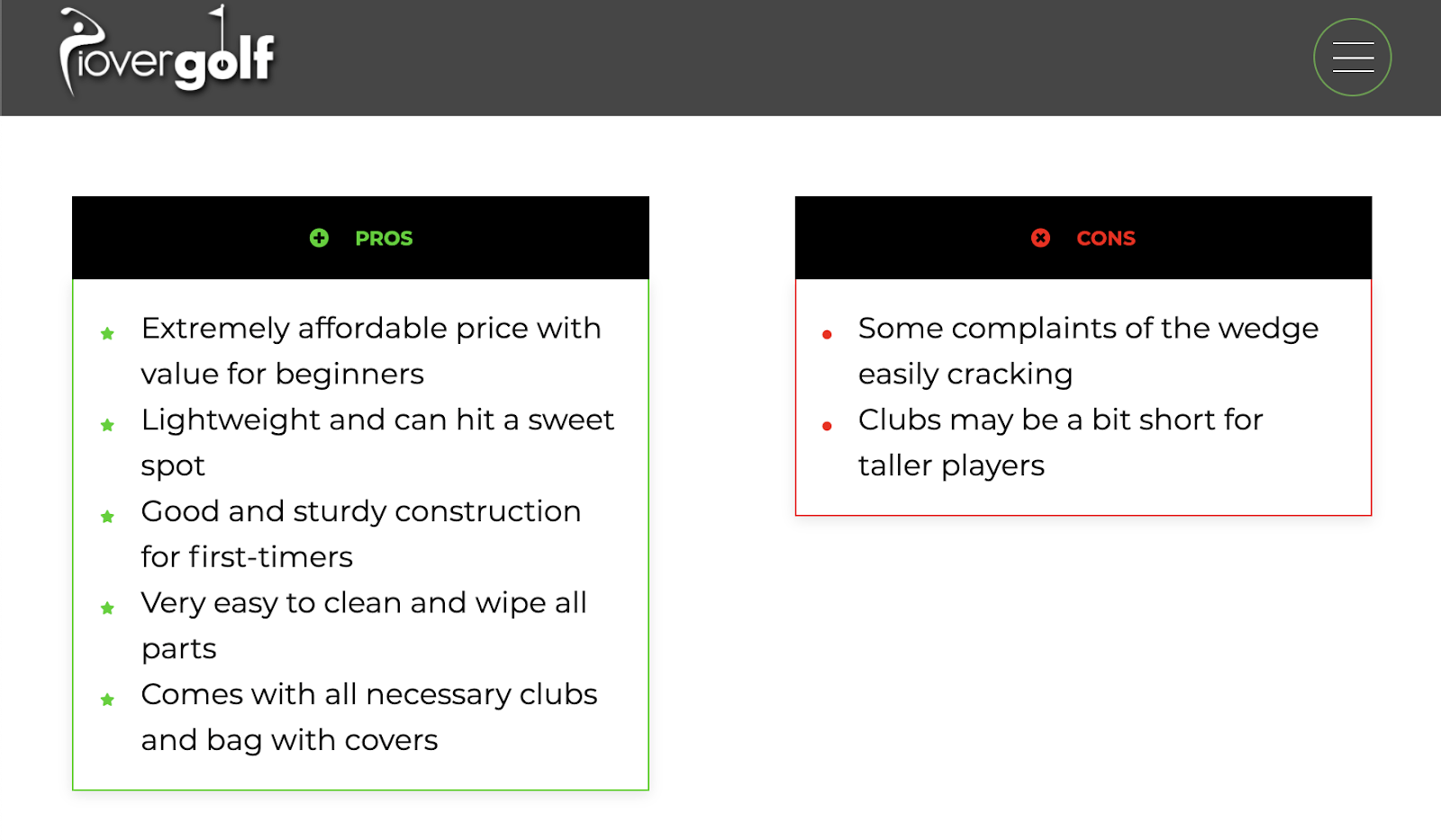
Task: Click the text Lightweight and can hit a sweet spot
Action: pyautogui.click(x=377, y=442)
